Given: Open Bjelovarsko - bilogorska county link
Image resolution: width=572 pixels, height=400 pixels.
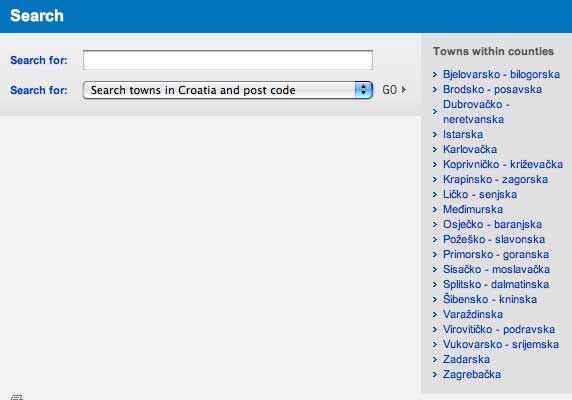Looking at the screenshot, I should click(501, 74).
